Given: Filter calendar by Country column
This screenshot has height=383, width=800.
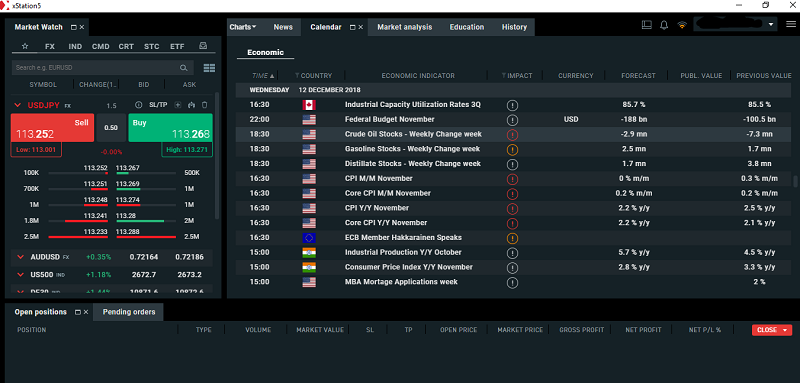Looking at the screenshot, I should point(297,75).
